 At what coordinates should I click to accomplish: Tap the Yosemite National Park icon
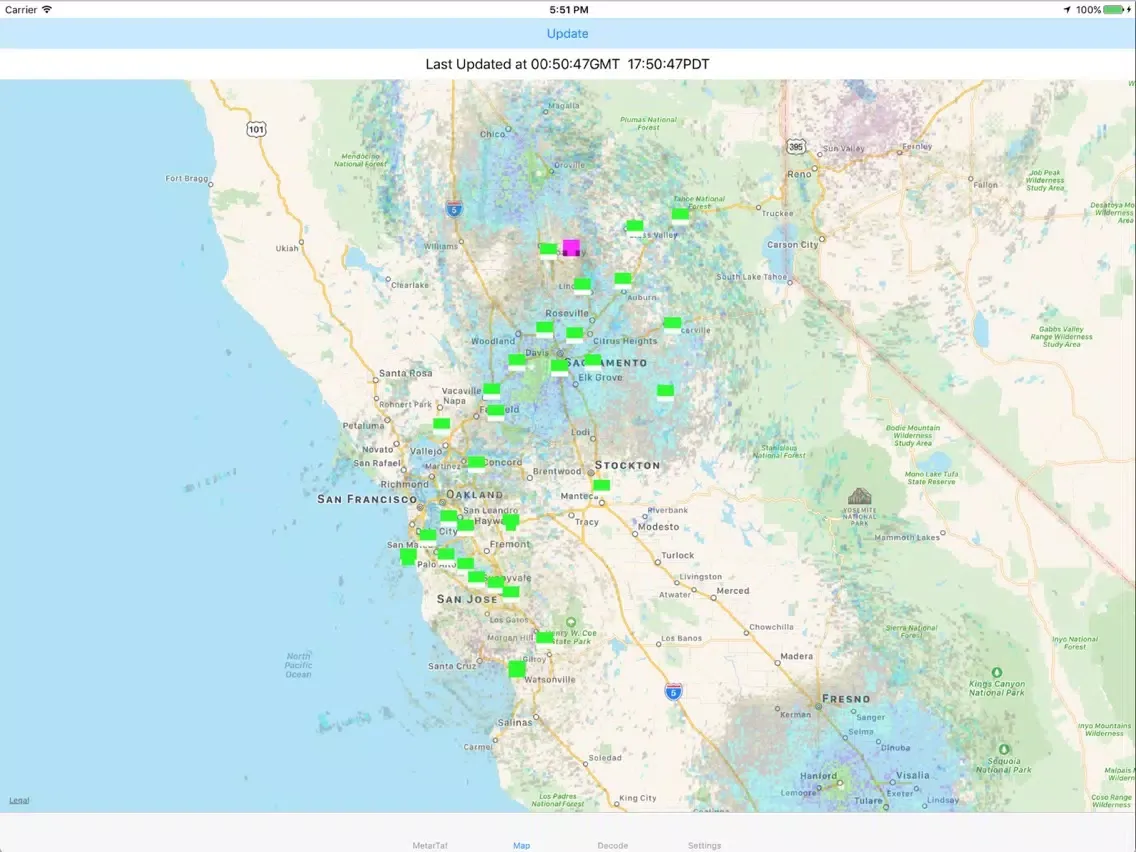[x=859, y=496]
